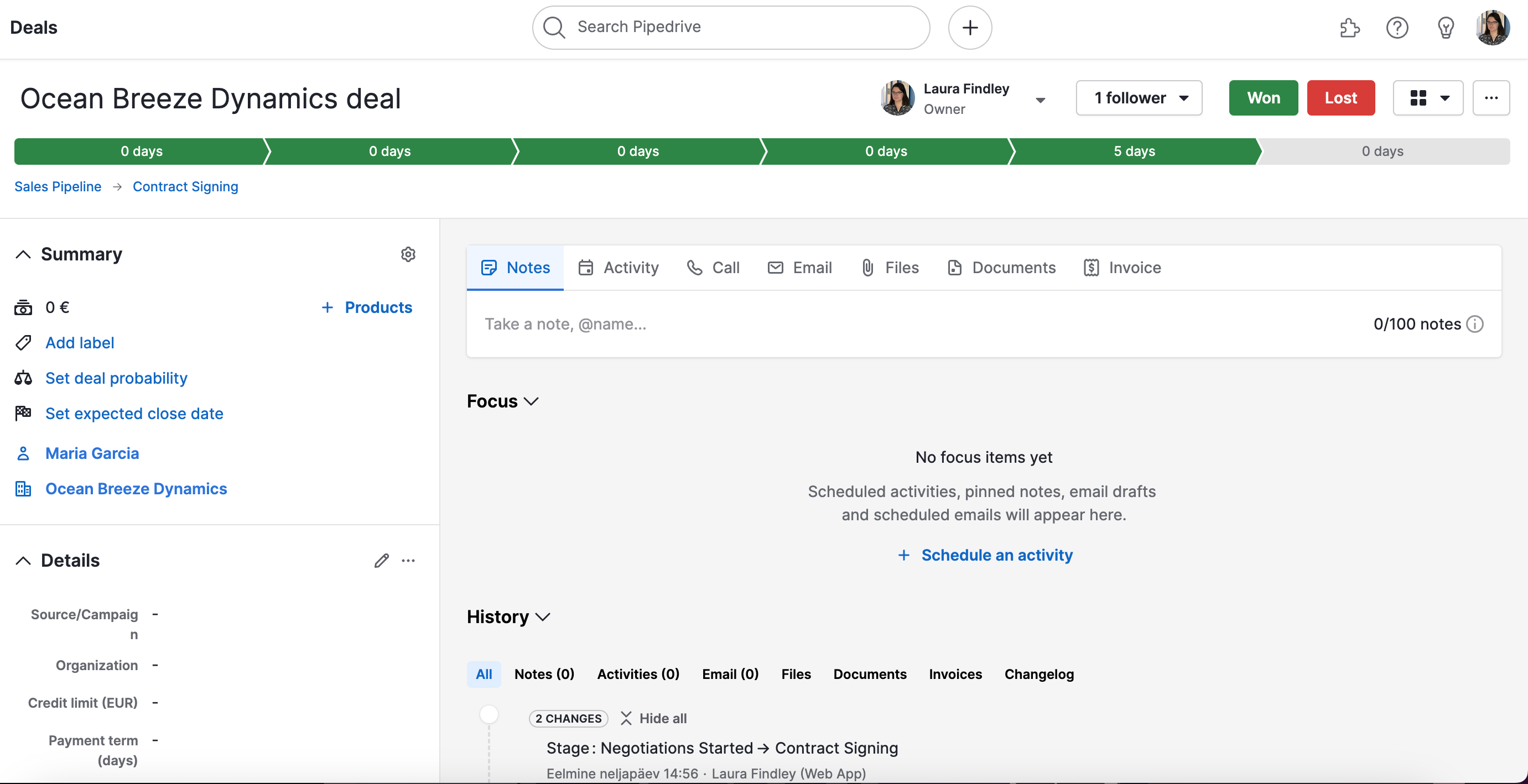Select the Changelog history filter

click(1038, 675)
